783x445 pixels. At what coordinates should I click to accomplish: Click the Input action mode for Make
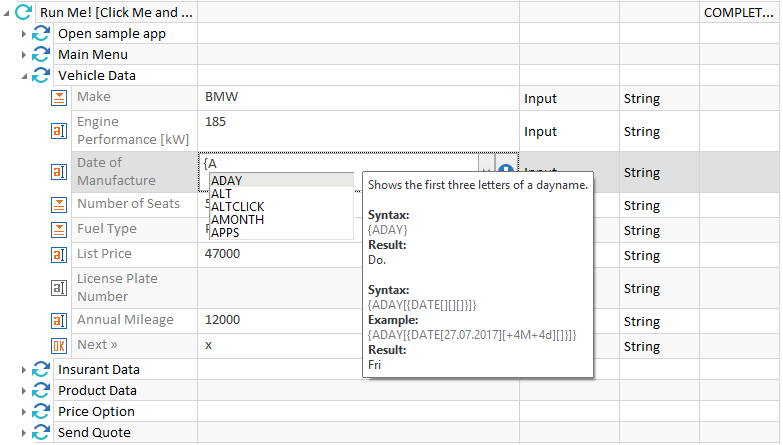coord(540,98)
